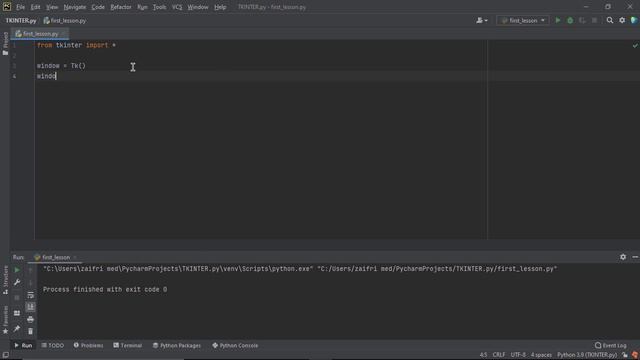This screenshot has height=360, width=640.
Task: Run first_lesson with the green play icon
Action: pyautogui.click(x=558, y=20)
